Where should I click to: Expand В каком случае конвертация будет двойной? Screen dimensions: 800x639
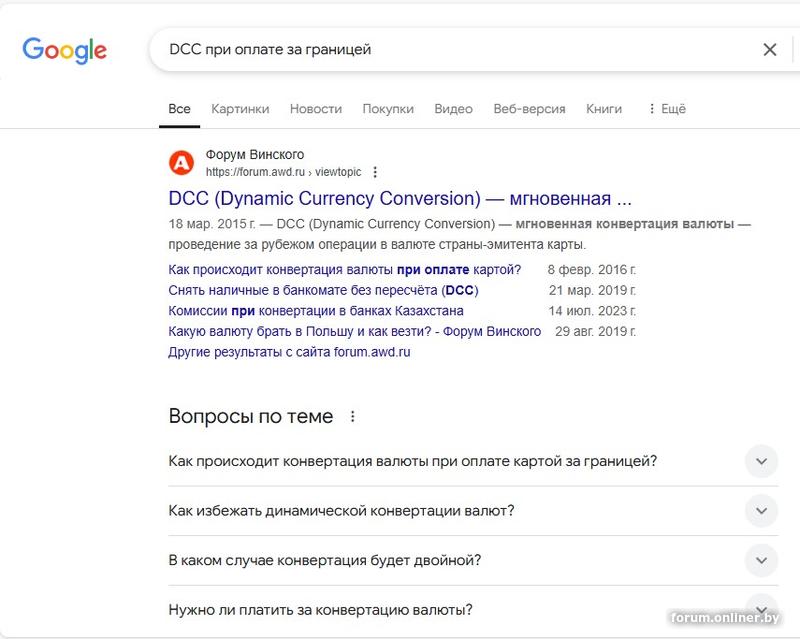click(761, 560)
